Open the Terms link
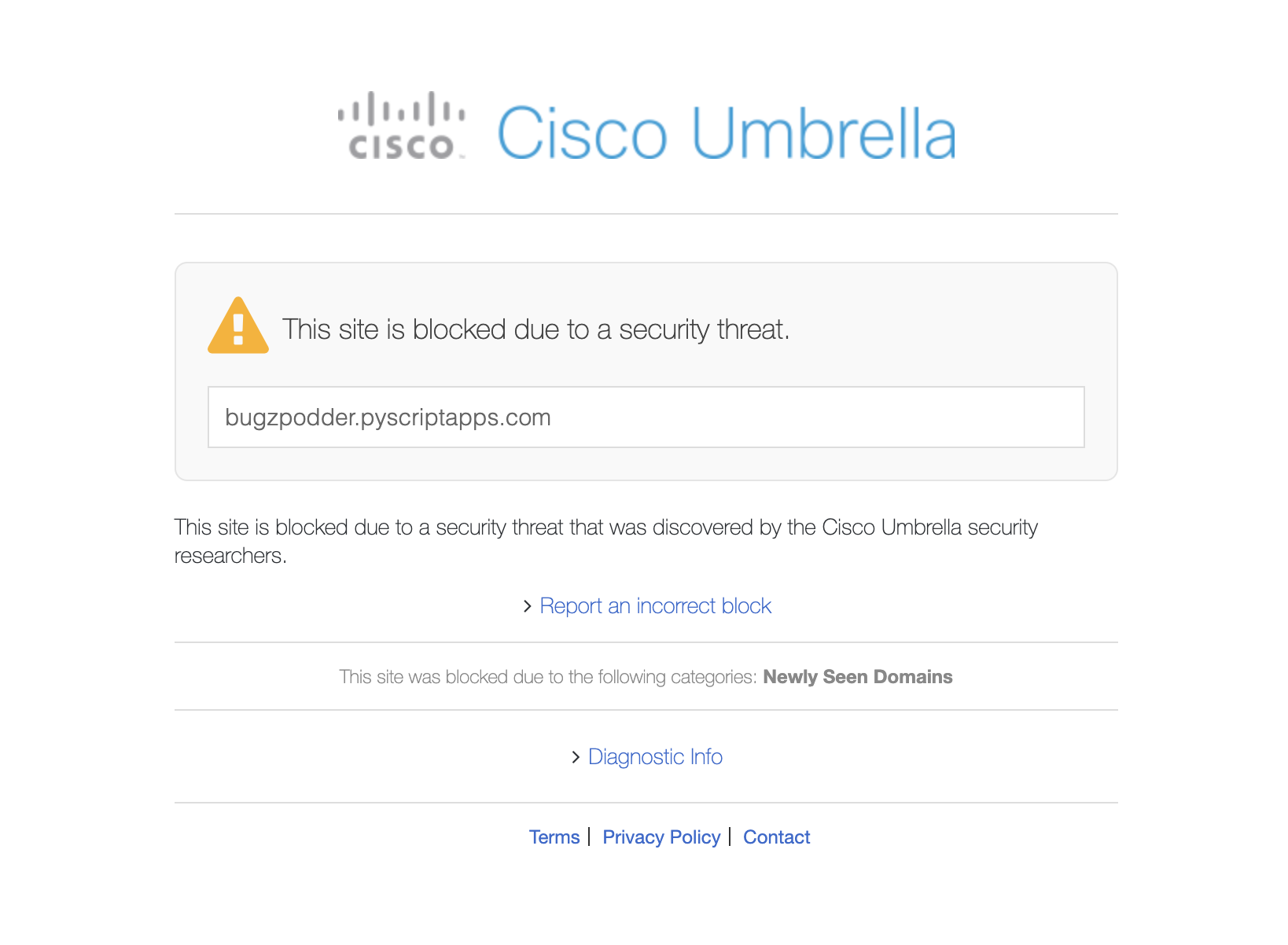This screenshot has height=945, width=1288. point(554,837)
